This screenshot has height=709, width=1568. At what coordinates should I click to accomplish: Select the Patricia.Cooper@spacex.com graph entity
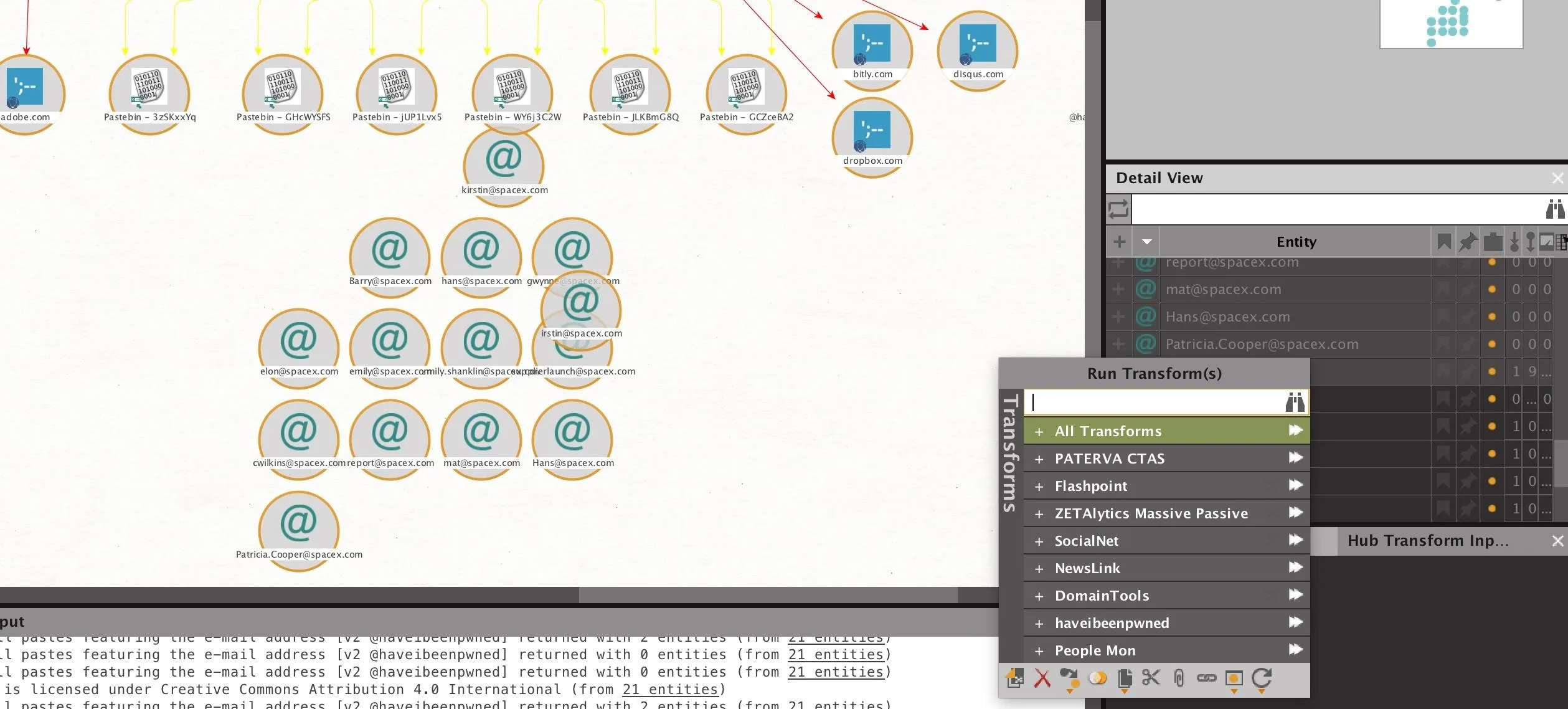[299, 531]
